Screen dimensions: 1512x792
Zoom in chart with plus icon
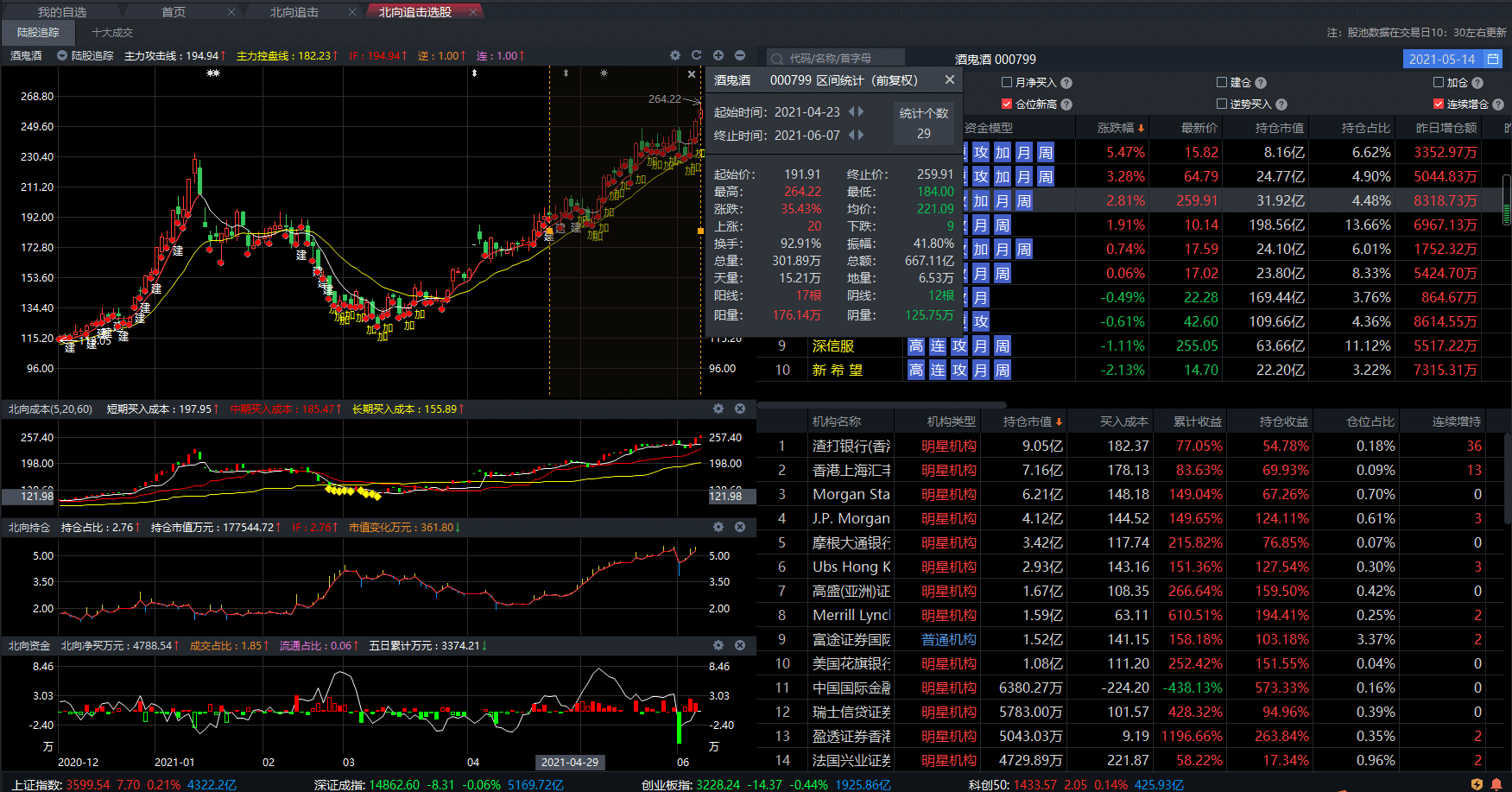[x=718, y=55]
